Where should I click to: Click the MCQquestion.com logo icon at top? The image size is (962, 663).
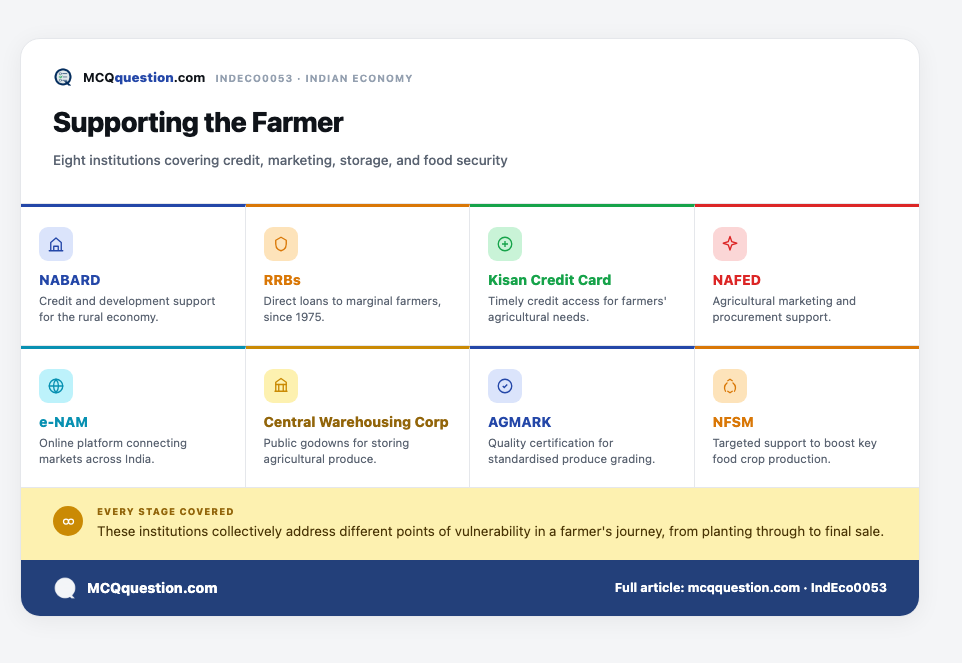pyautogui.click(x=63, y=77)
